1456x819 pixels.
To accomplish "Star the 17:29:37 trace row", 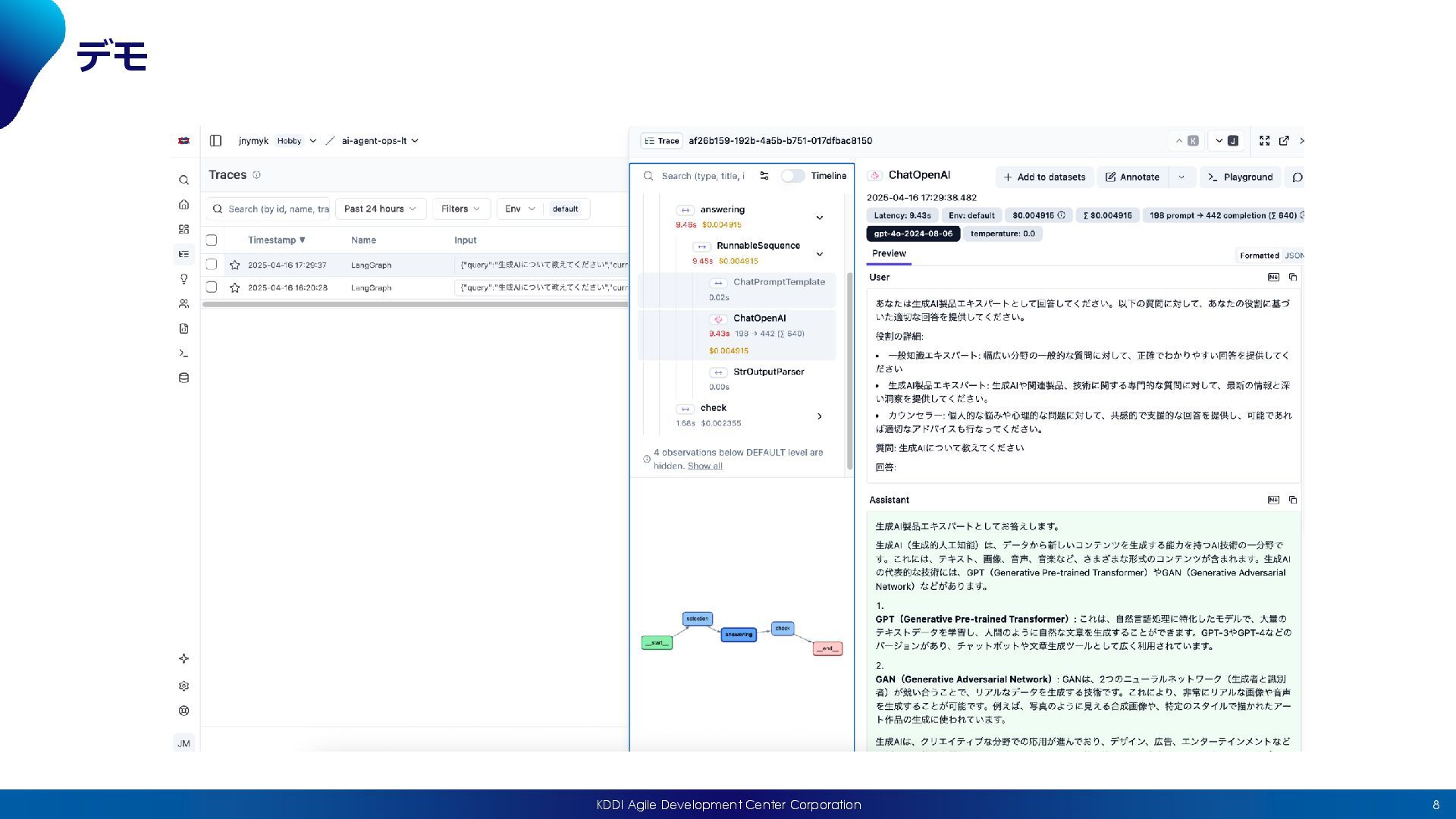I will click(x=235, y=265).
